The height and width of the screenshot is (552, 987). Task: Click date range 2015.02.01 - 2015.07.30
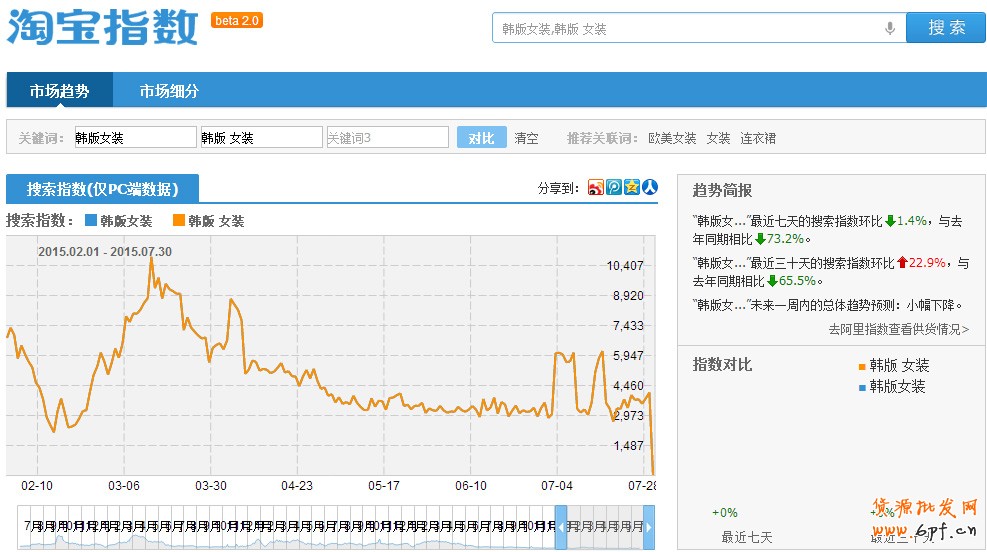click(104, 252)
